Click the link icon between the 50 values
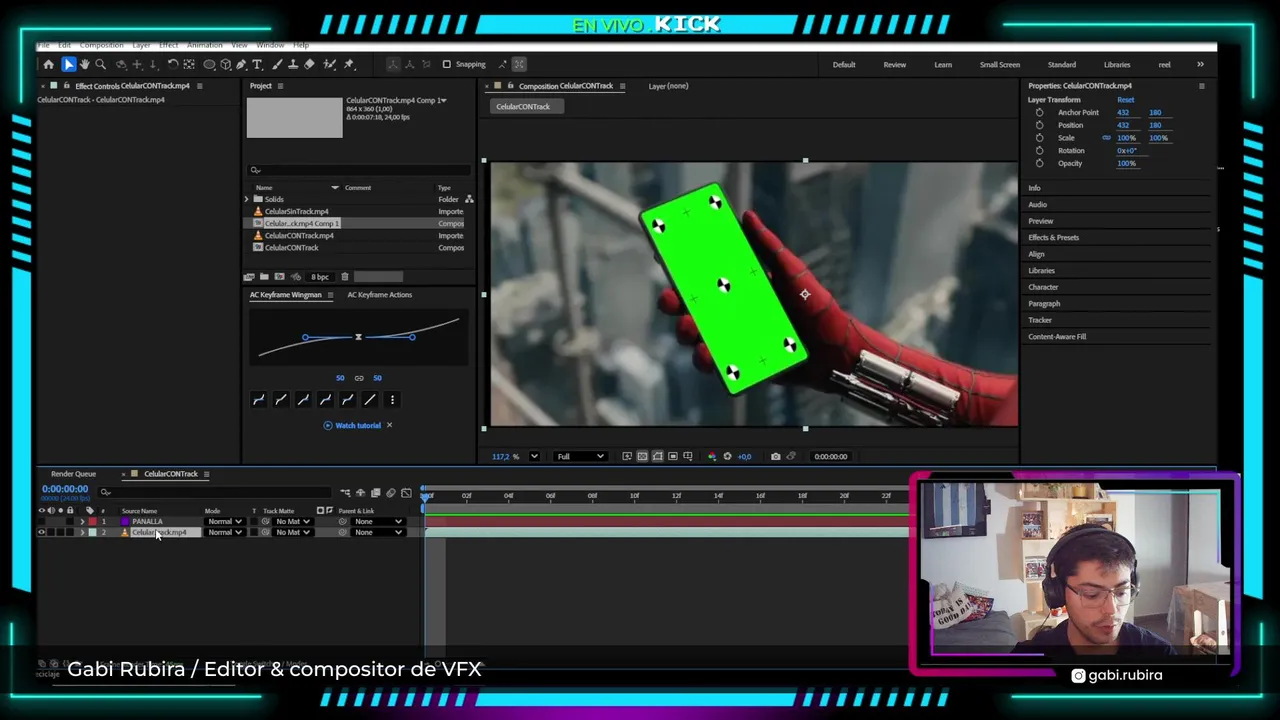Screen dimensions: 1280x720 pos(358,378)
